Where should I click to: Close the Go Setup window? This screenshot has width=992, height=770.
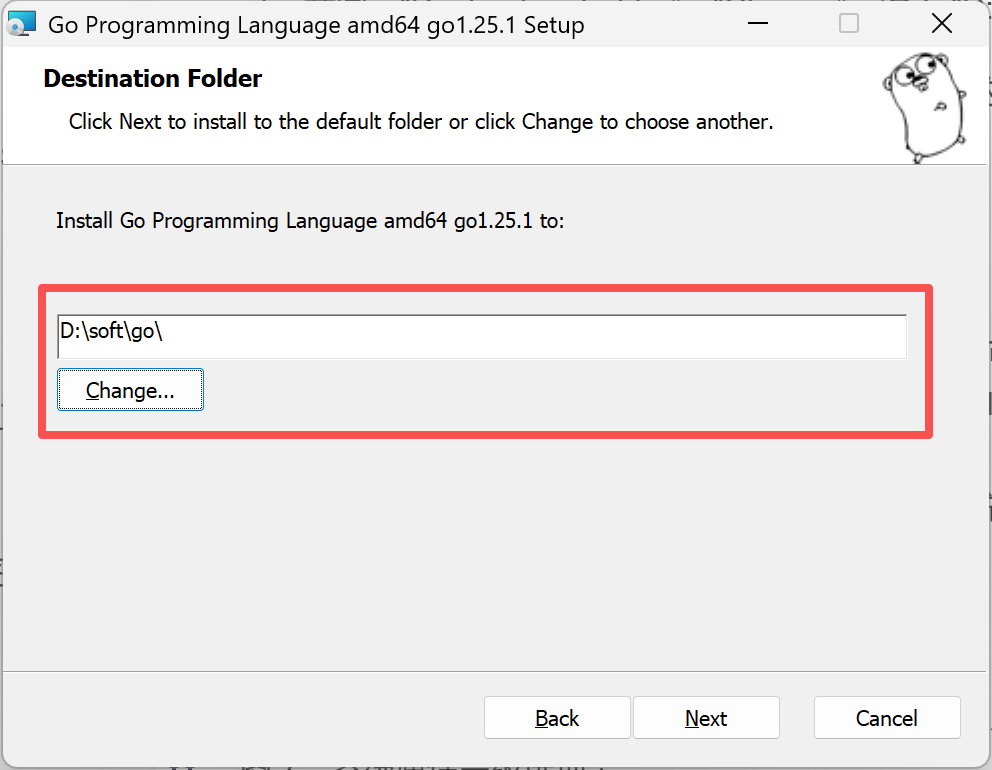click(x=941, y=23)
